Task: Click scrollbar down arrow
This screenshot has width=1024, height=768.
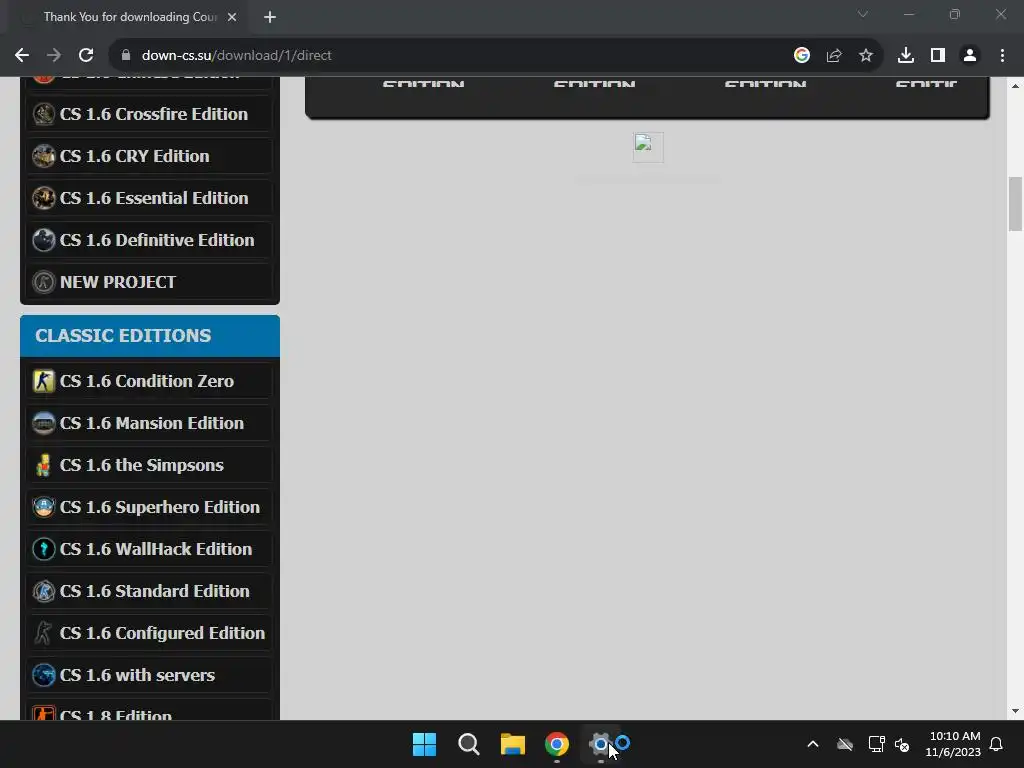Action: [x=1015, y=711]
